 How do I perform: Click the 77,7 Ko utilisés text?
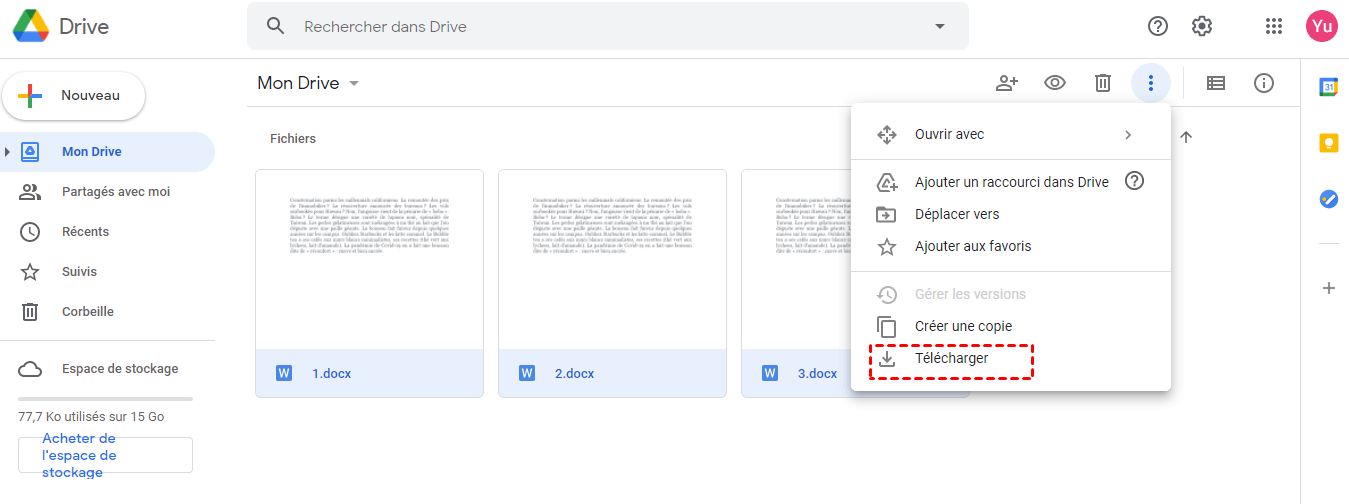pyautogui.click(x=91, y=416)
